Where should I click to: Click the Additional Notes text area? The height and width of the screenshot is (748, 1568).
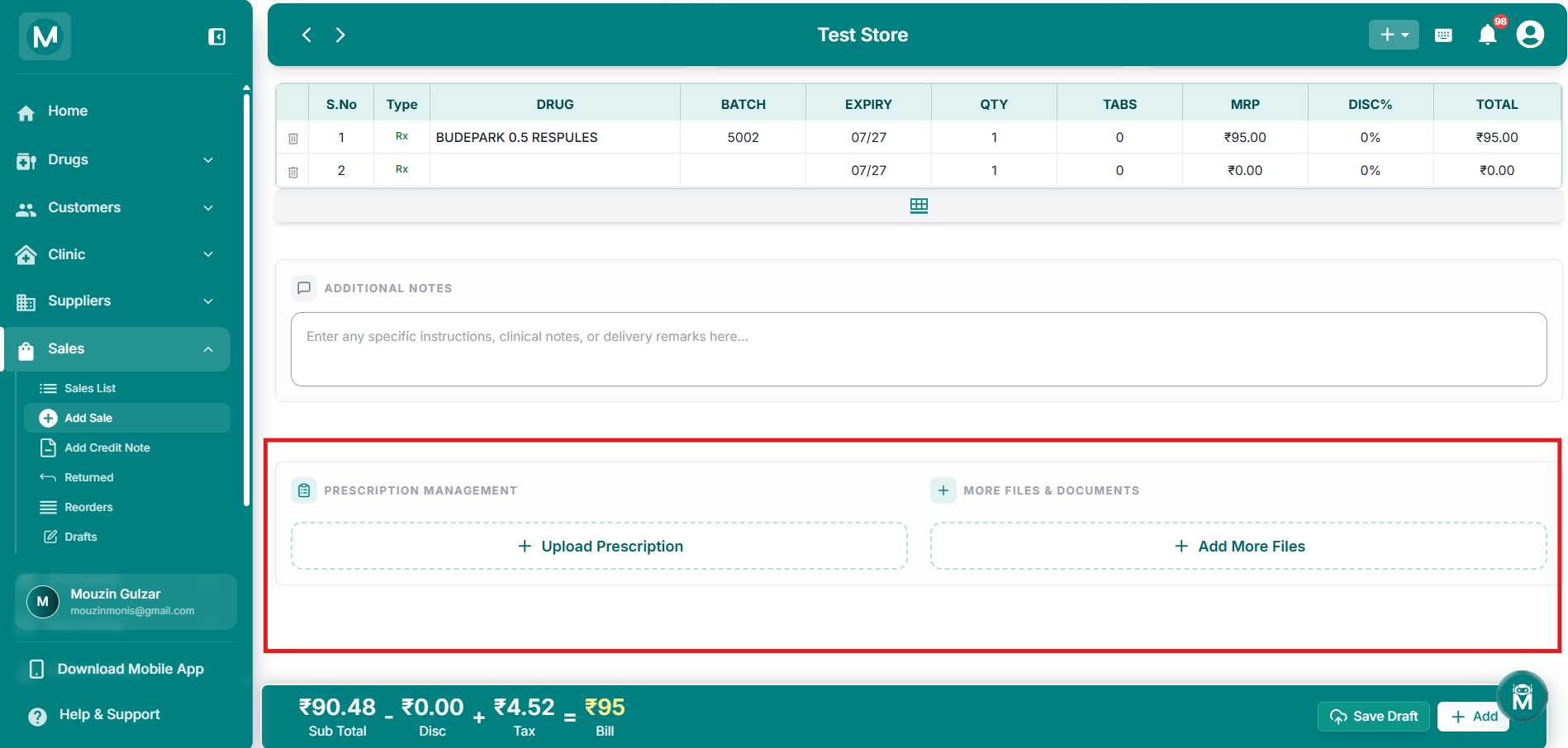919,349
